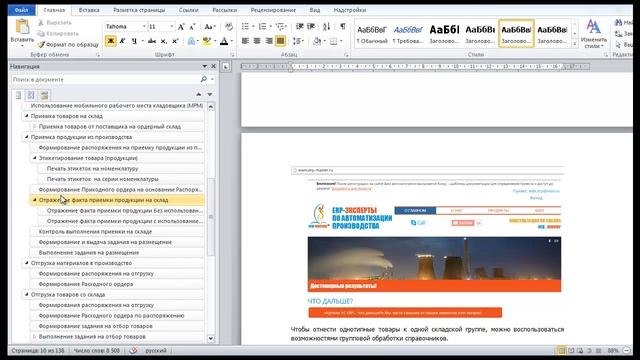Apply the yellow text highlight color

[207, 41]
